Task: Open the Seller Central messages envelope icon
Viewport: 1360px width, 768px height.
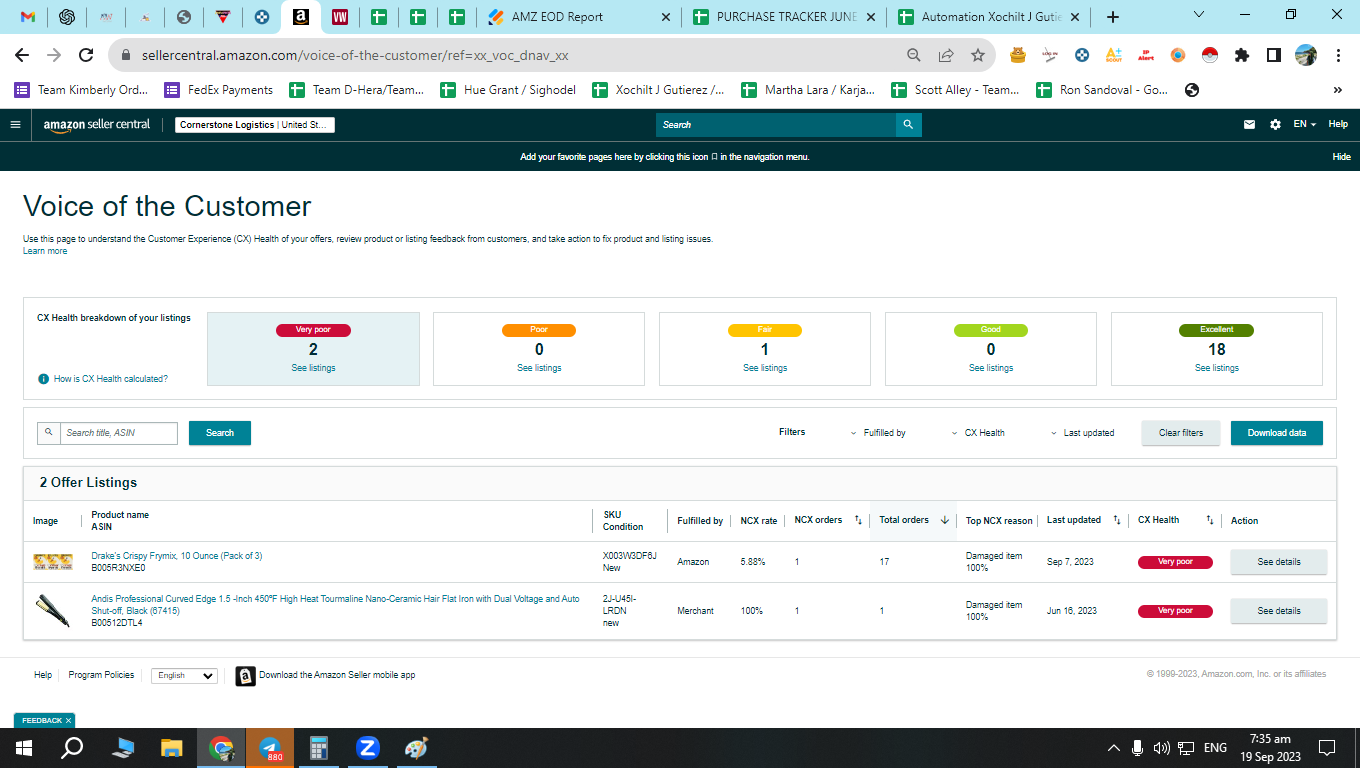Action: pyautogui.click(x=1249, y=125)
